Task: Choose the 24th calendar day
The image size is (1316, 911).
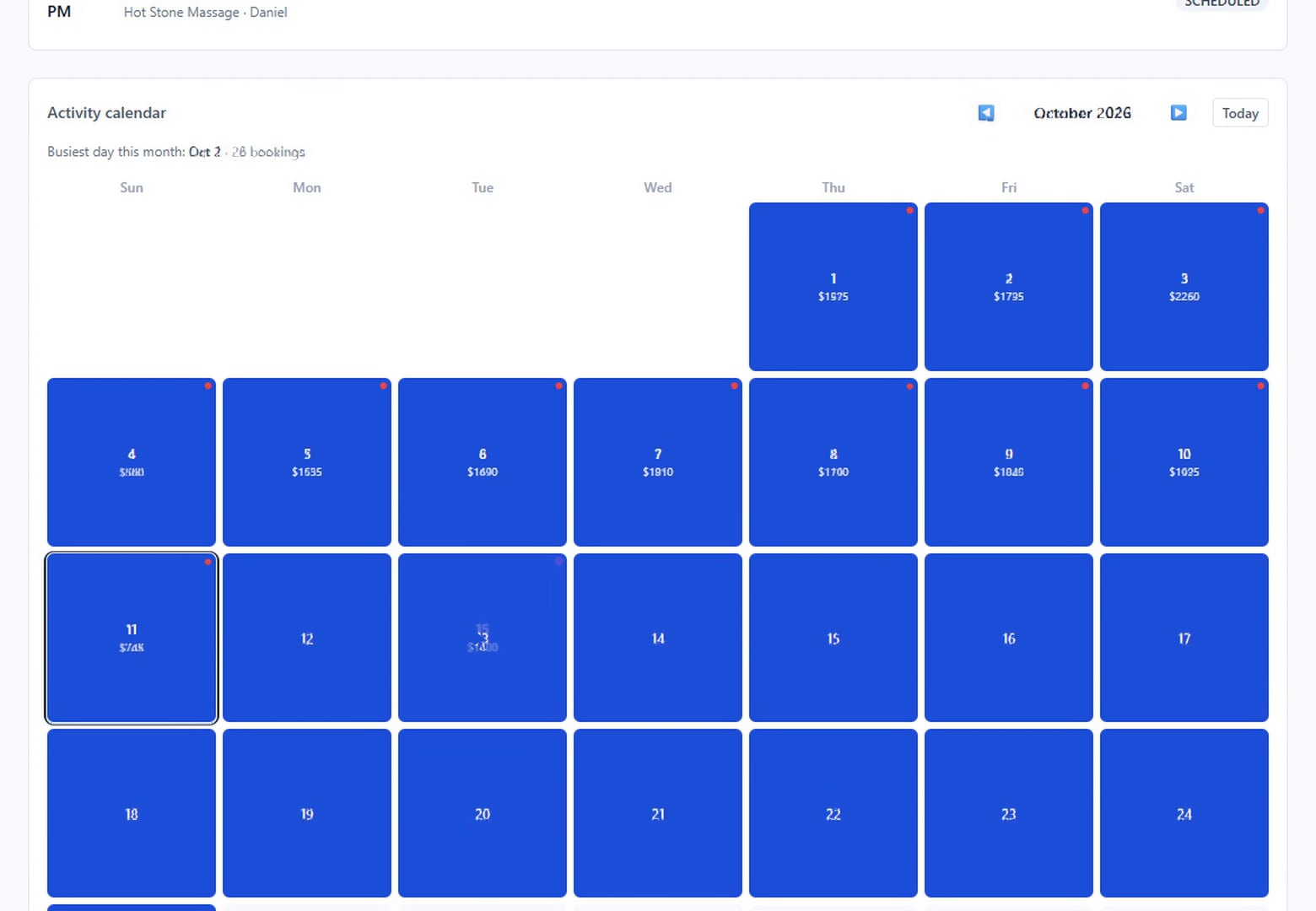Action: pyautogui.click(x=1184, y=813)
